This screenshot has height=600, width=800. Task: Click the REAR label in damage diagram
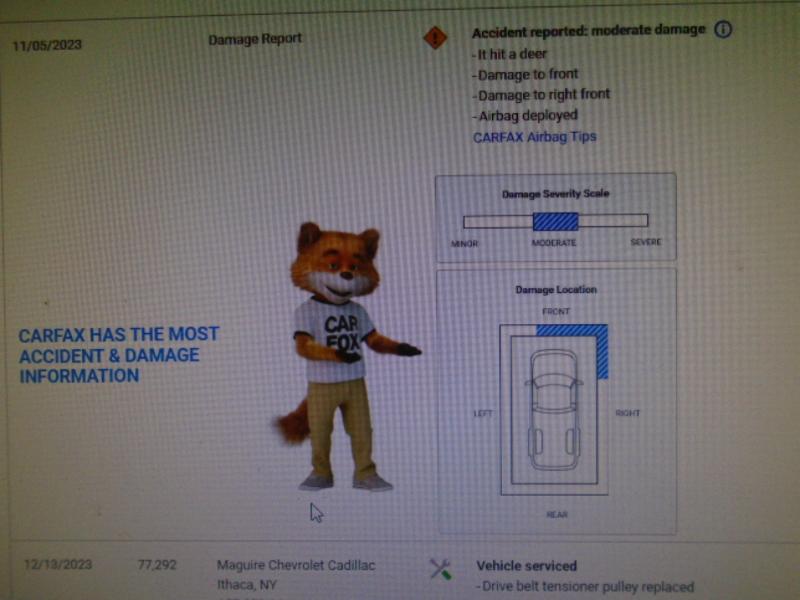point(557,514)
